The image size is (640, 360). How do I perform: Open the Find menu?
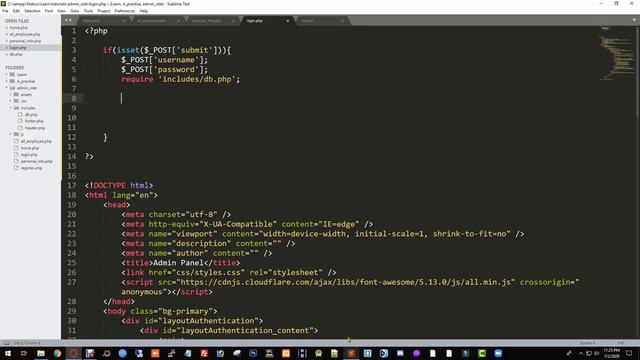coord(49,11)
